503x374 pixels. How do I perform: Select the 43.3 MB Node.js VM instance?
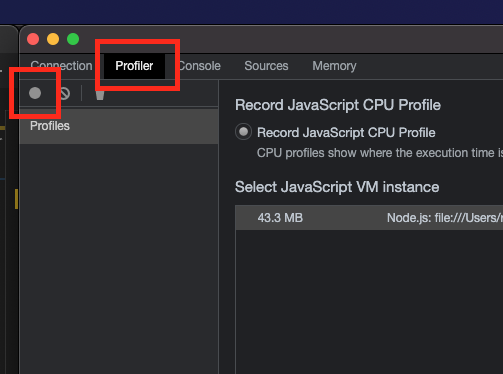pos(369,218)
